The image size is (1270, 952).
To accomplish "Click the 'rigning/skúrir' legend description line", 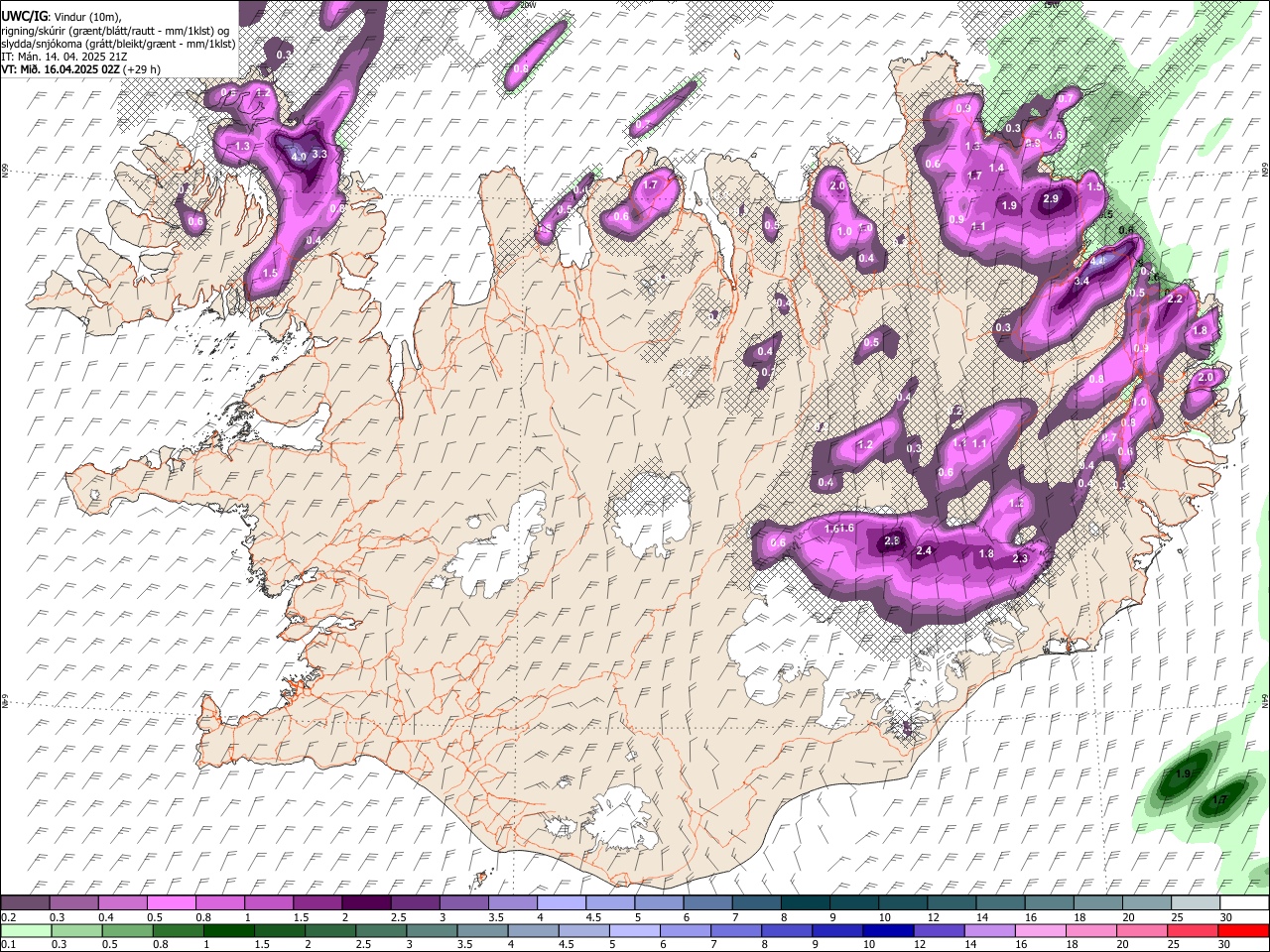I will [x=116, y=31].
